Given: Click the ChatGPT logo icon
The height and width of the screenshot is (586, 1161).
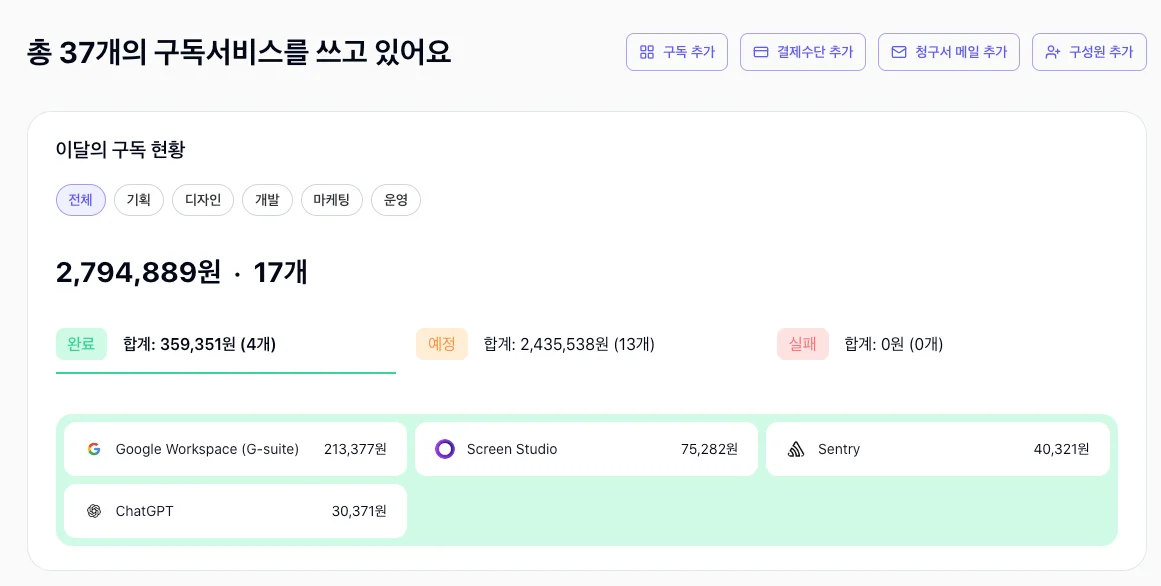Looking at the screenshot, I should [x=94, y=511].
